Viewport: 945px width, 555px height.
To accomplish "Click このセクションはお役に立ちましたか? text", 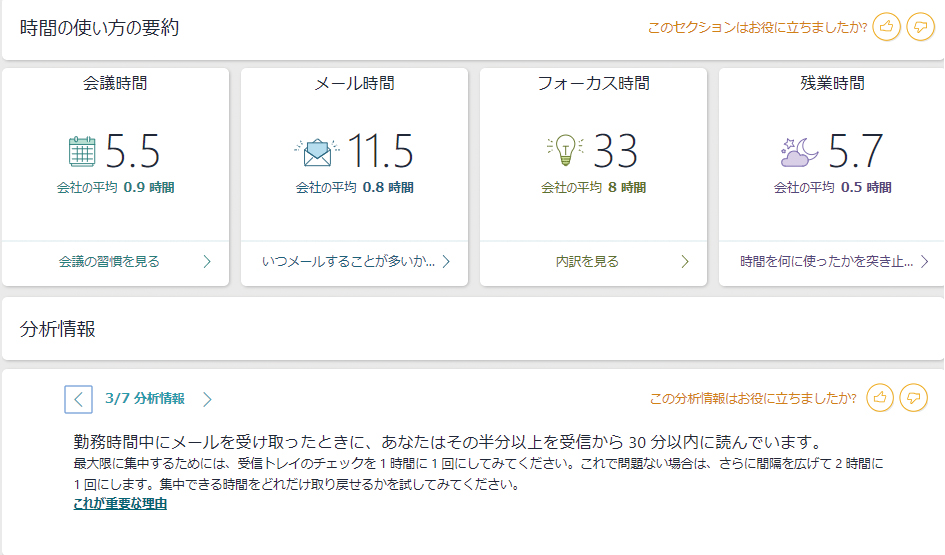I will point(758,27).
